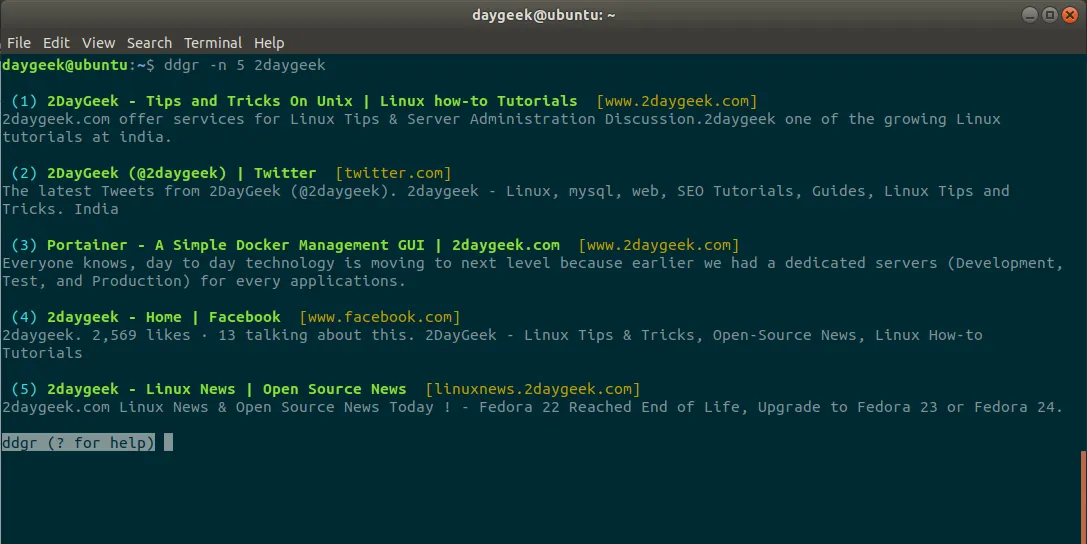Click the ddgr prompt cursor
Viewport: 1087px width, 544px height.
pyautogui.click(x=168, y=442)
